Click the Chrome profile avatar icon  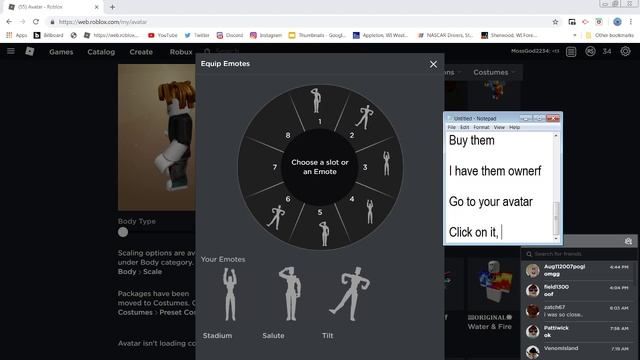click(617, 22)
